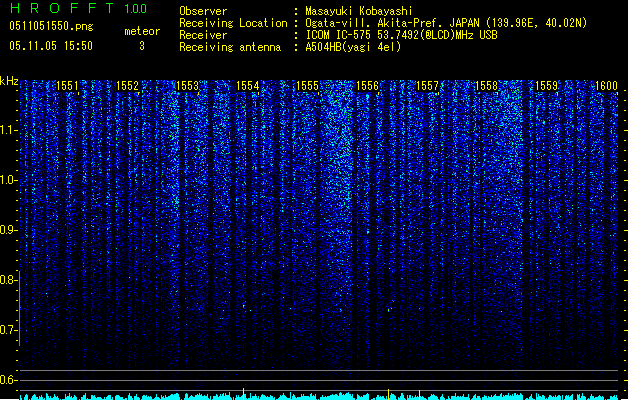Click the 1554 time axis label
This screenshot has width=629, height=400.
click(x=248, y=86)
